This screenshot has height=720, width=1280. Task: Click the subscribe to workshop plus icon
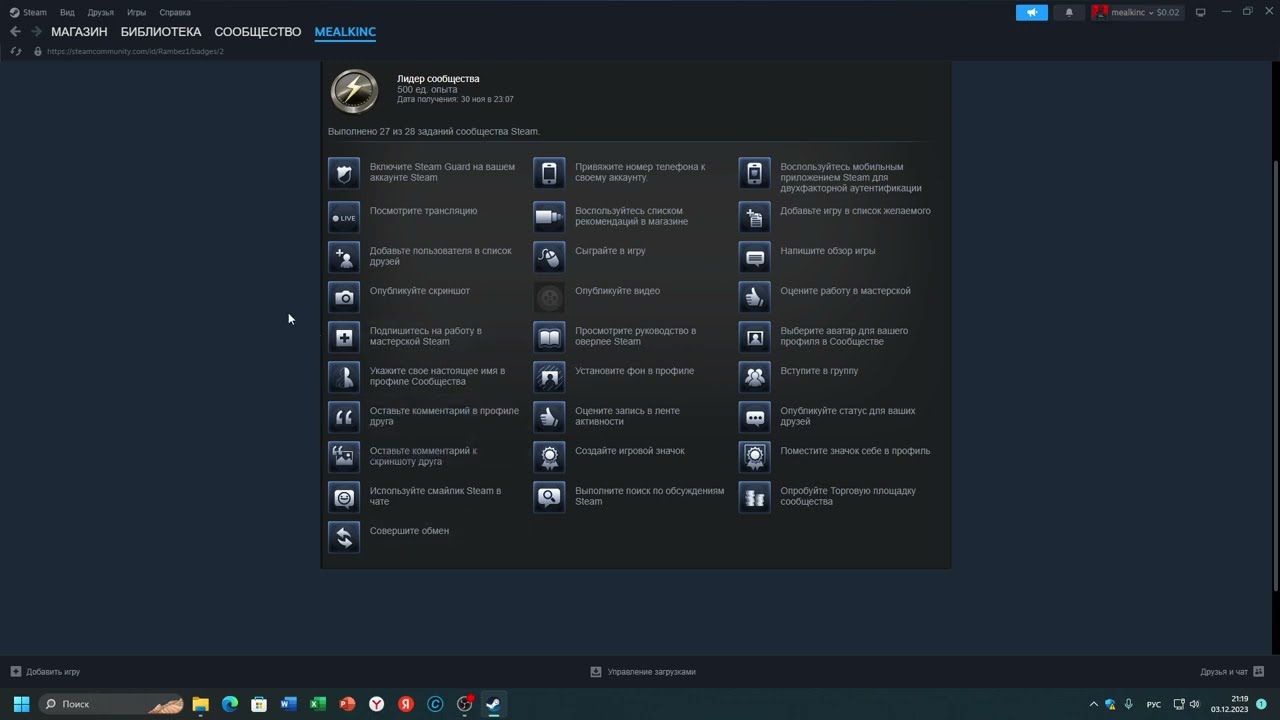pyautogui.click(x=344, y=337)
